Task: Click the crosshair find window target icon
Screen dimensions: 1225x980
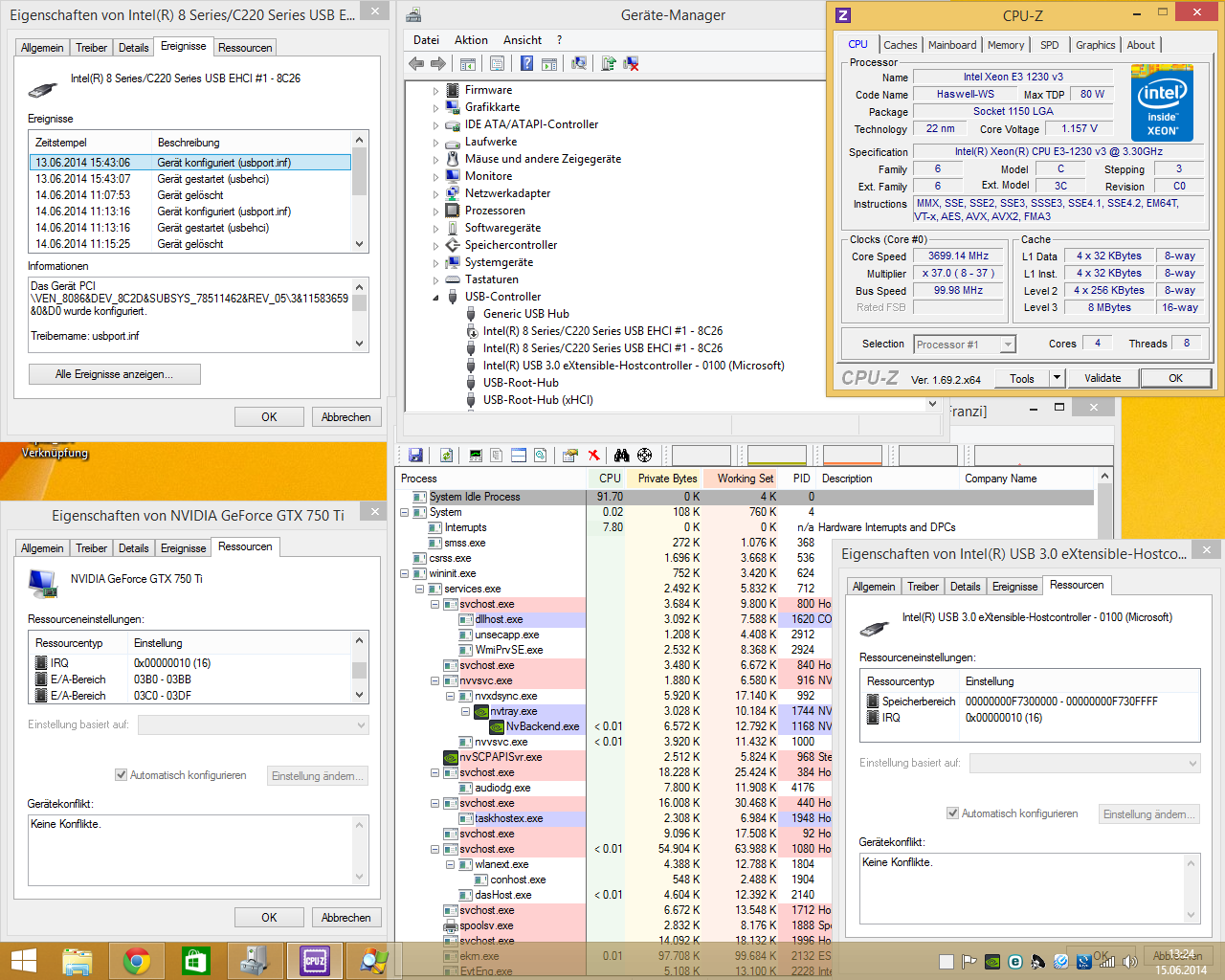Action: click(x=644, y=456)
